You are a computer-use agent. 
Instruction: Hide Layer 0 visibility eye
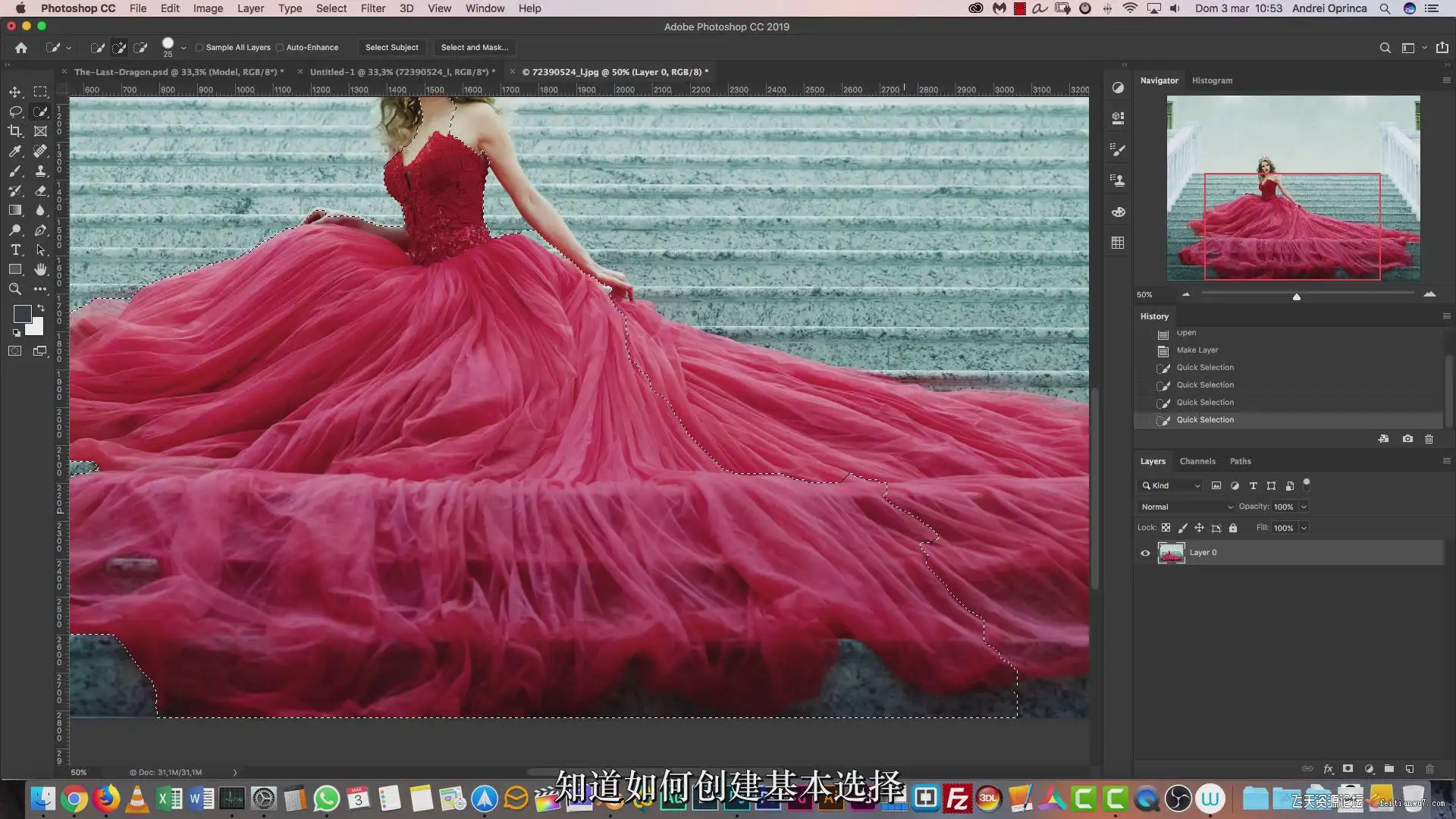tap(1145, 553)
